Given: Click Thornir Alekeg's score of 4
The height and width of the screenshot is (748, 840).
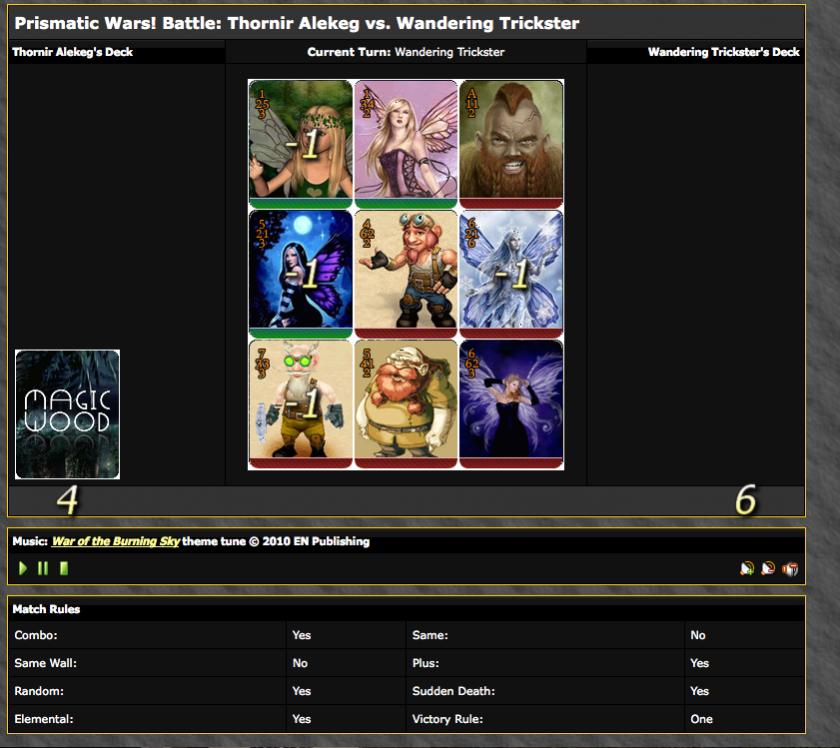Looking at the screenshot, I should click(x=67, y=500).
